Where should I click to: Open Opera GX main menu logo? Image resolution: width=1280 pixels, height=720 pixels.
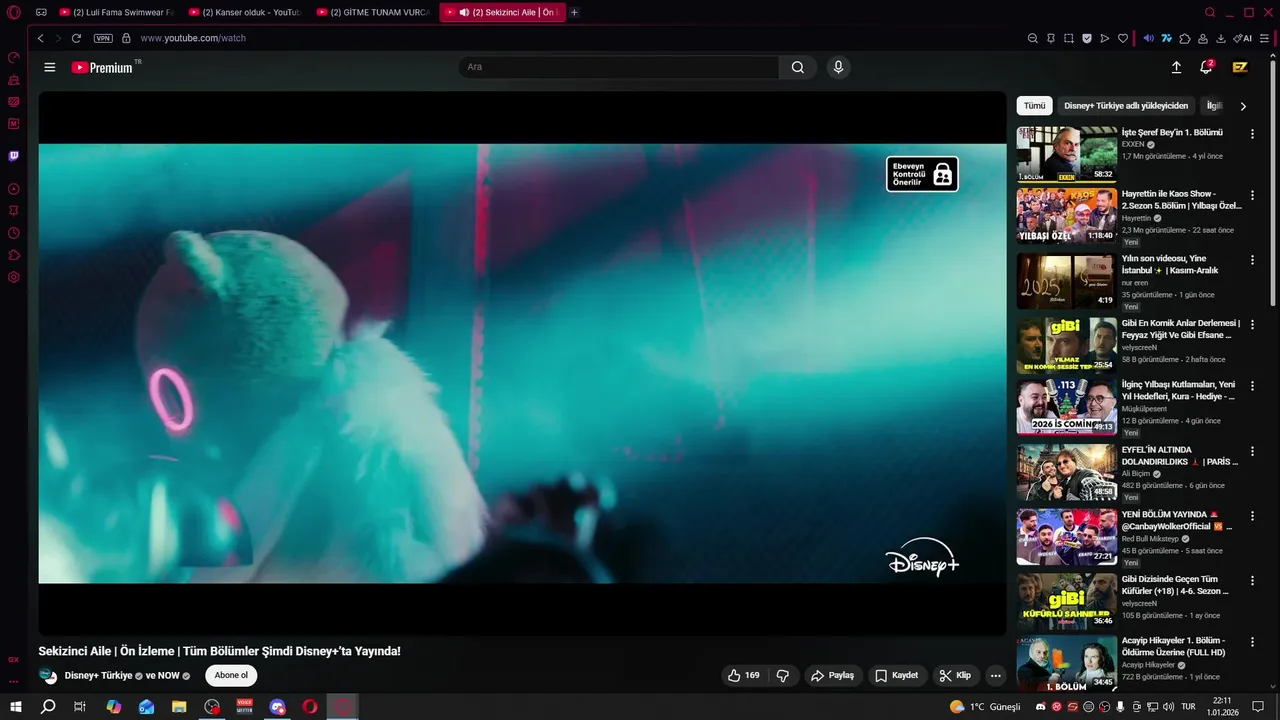pyautogui.click(x=14, y=12)
